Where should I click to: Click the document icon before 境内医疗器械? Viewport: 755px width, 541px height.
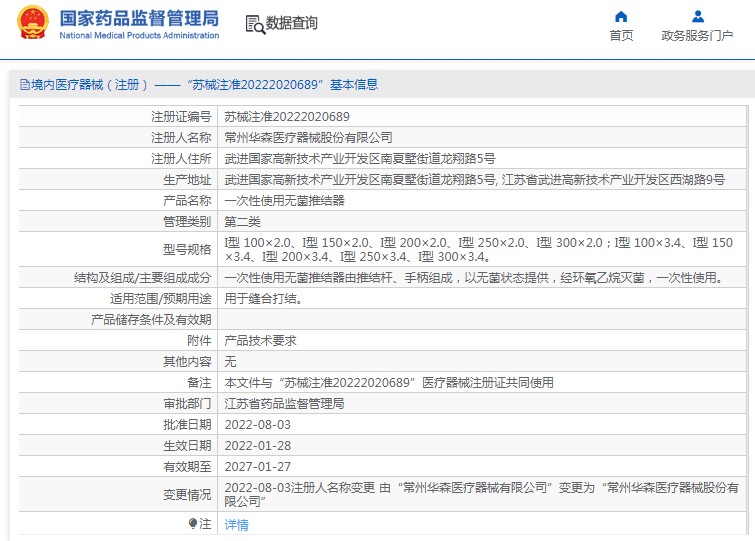click(x=25, y=85)
